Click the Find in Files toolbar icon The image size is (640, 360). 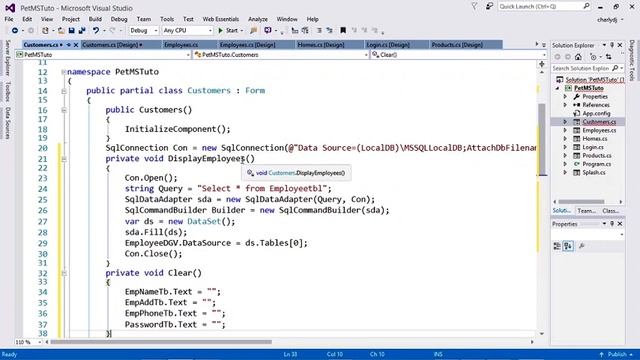253,31
